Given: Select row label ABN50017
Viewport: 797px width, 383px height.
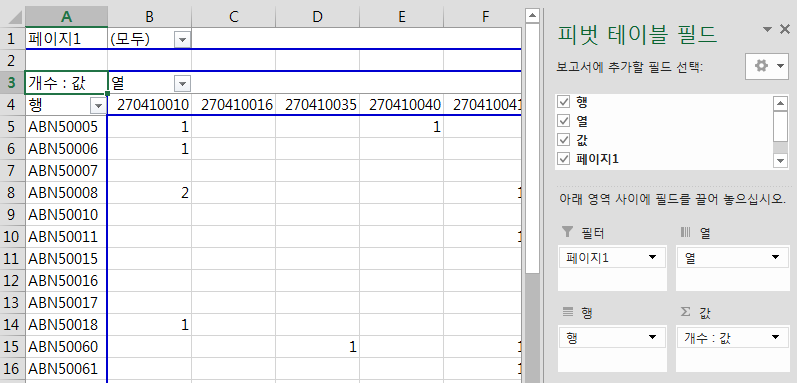Looking at the screenshot, I should 66,303.
